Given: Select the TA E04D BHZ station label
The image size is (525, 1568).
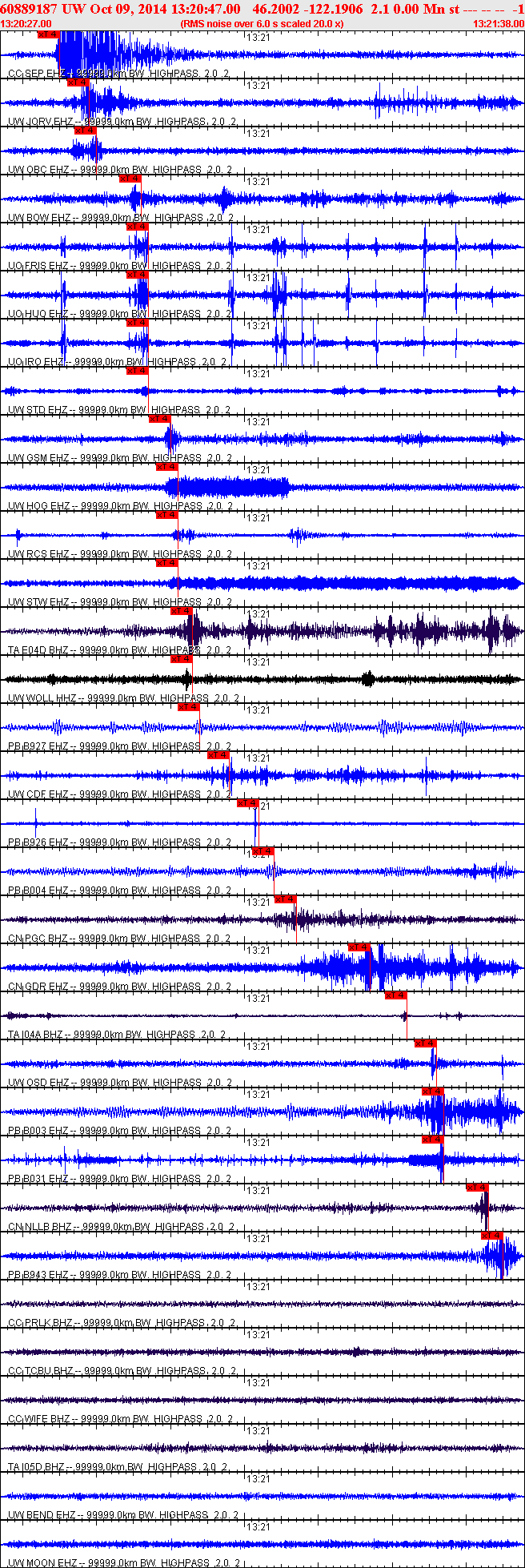Looking at the screenshot, I should [x=38, y=650].
